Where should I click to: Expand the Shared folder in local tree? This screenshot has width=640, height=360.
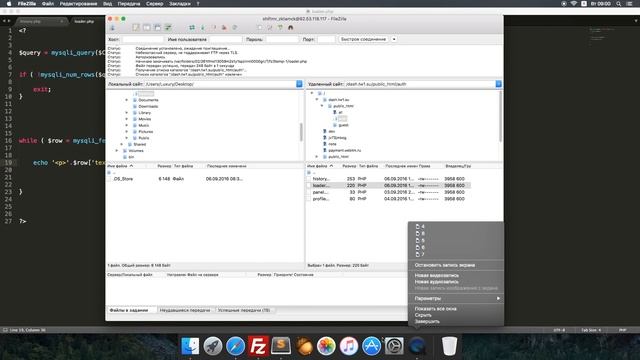point(122,144)
